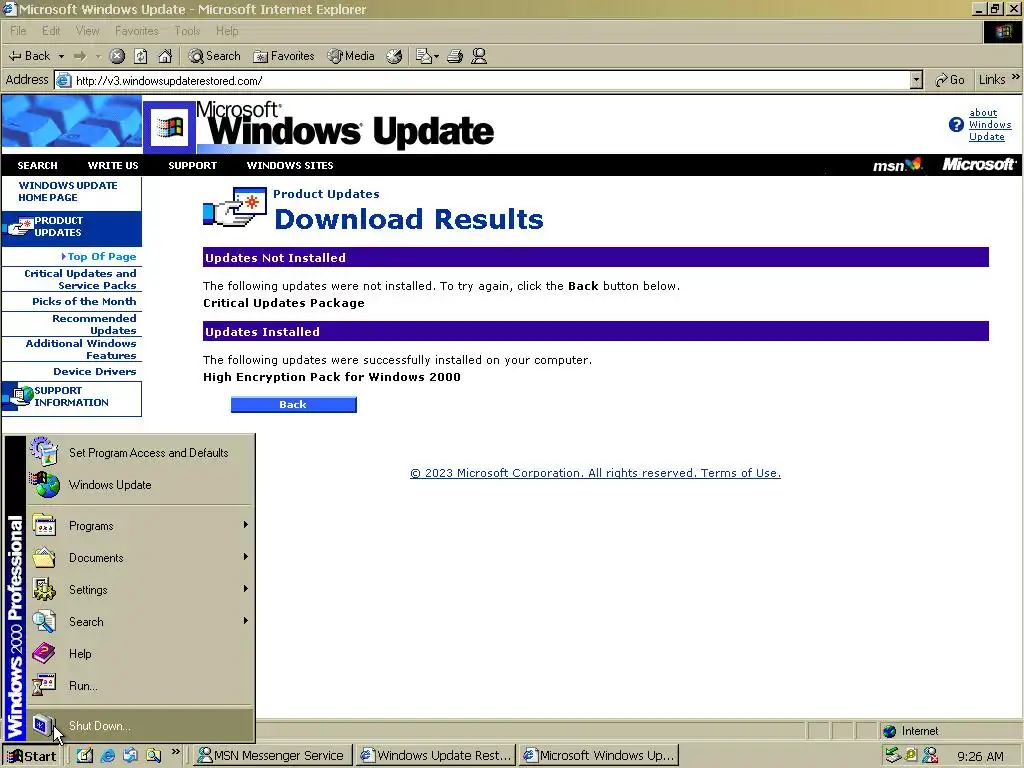Click the Forward arrow toolbar button
Image resolution: width=1024 pixels, height=768 pixels.
80,57
